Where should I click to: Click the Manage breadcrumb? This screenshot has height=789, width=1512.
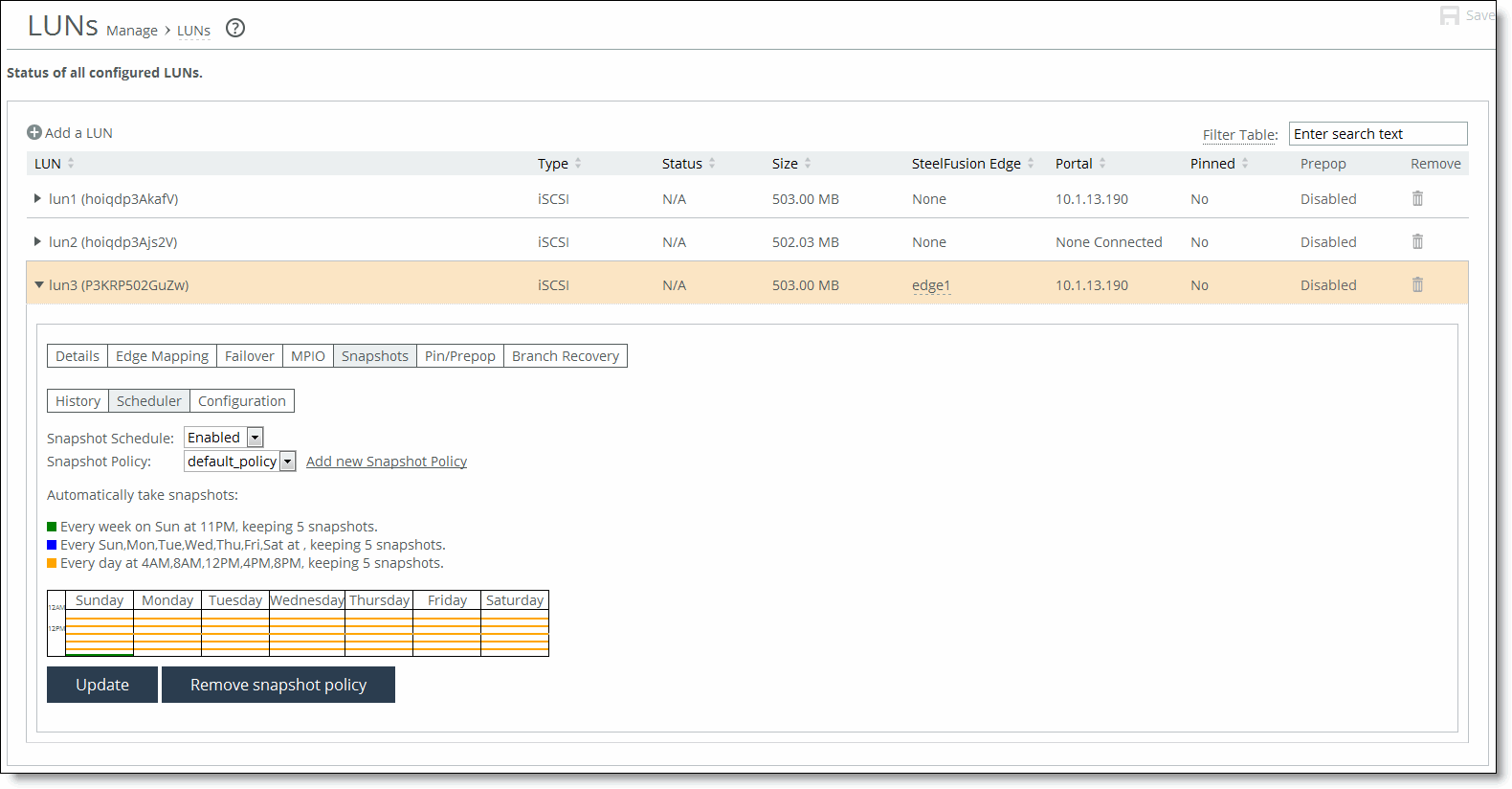click(x=132, y=31)
